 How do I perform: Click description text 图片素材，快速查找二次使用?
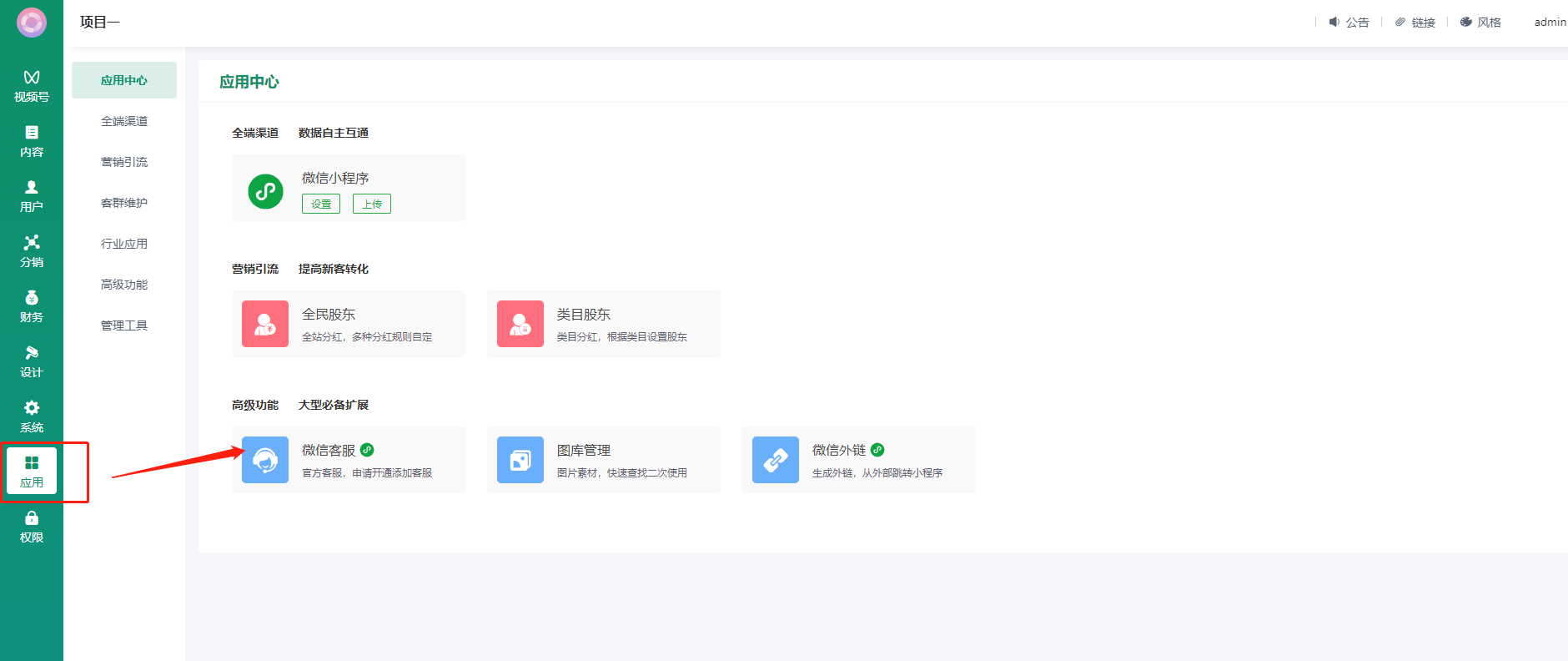[622, 473]
